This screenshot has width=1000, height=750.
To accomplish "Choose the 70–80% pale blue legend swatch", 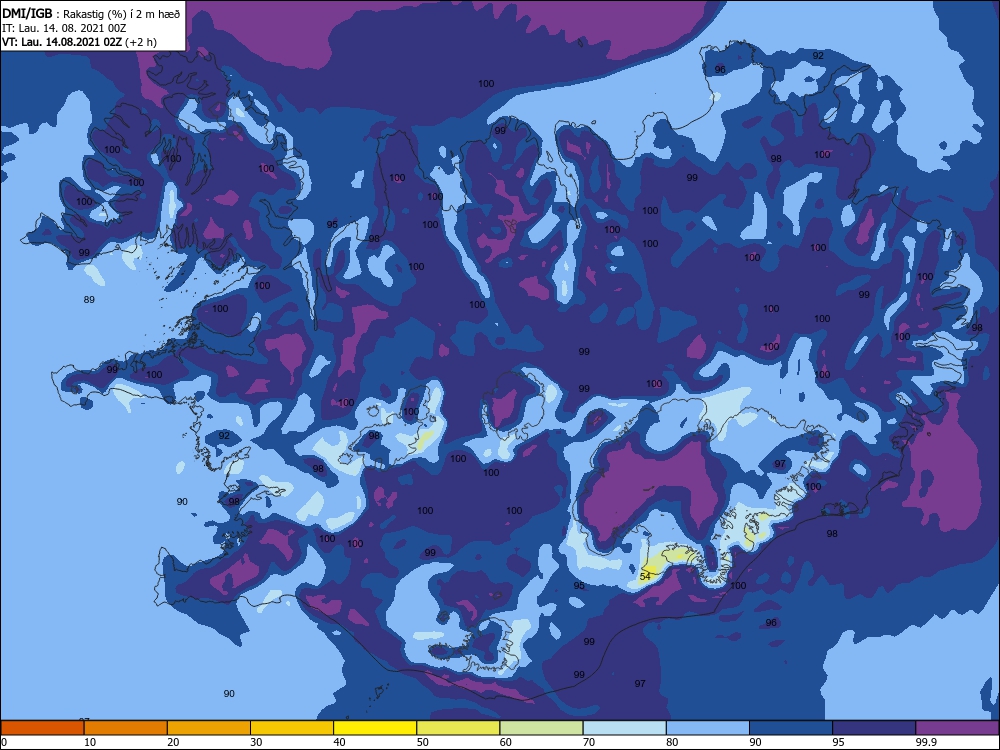I will 625,728.
